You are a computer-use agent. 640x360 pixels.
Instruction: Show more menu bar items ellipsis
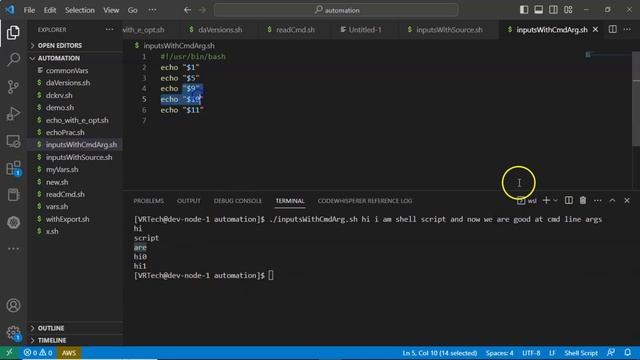(x=152, y=10)
